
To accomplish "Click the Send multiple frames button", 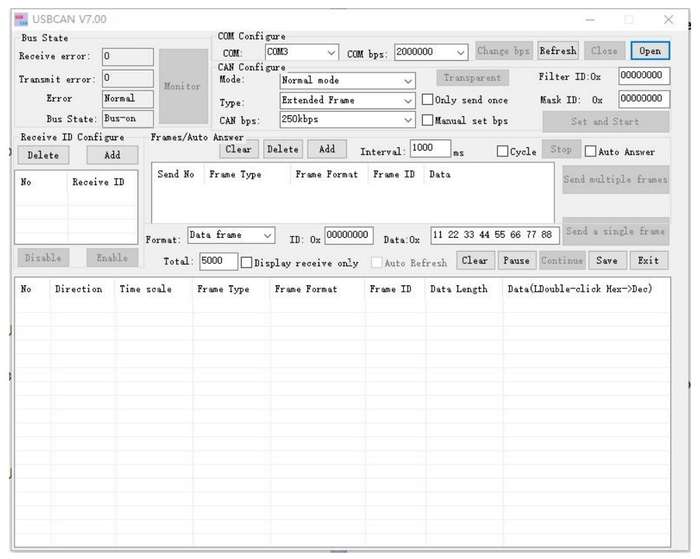I will pos(616,179).
